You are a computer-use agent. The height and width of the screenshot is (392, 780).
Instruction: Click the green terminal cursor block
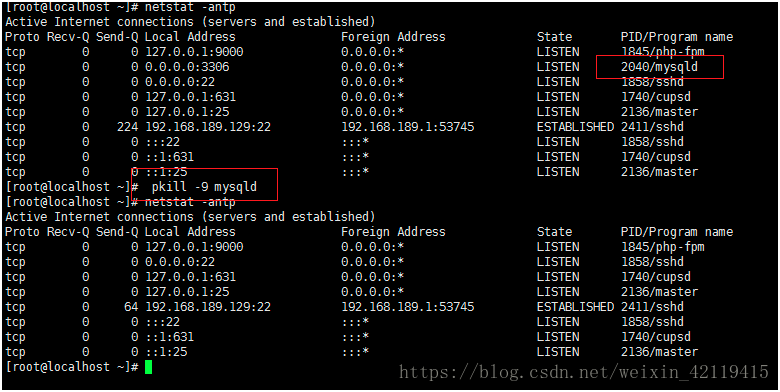click(148, 367)
